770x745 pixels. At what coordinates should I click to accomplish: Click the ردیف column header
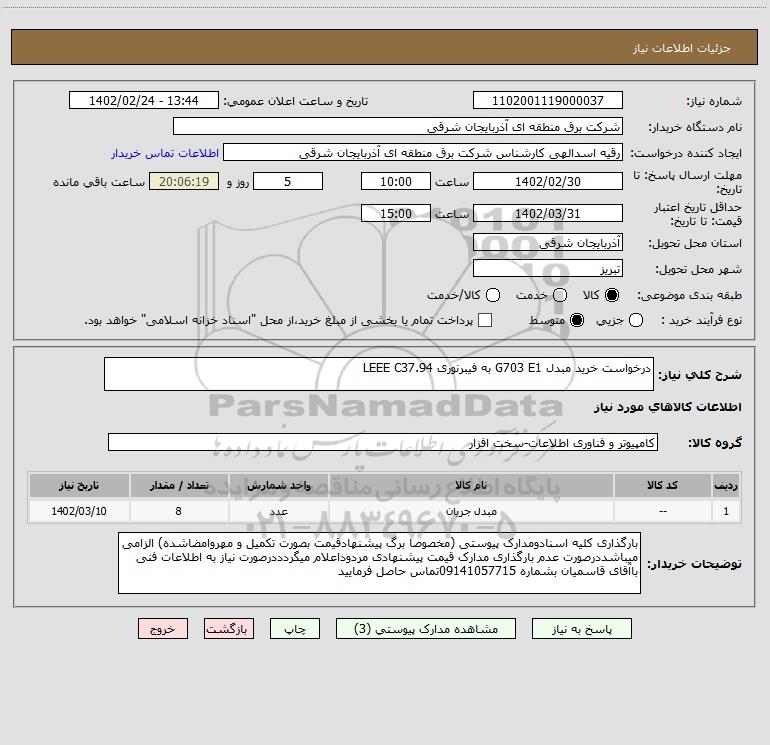tap(726, 486)
